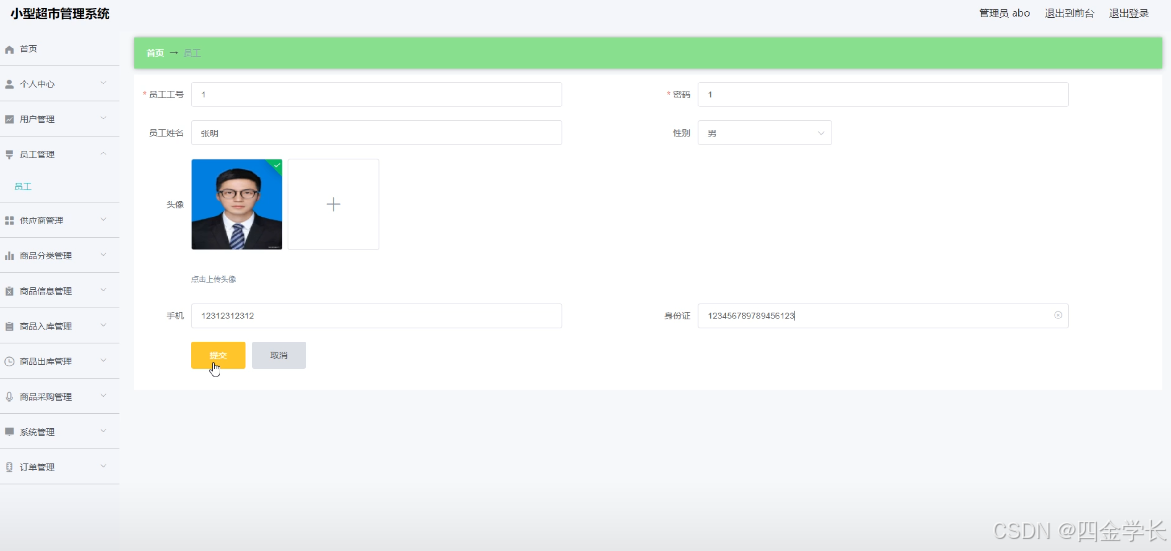Click the 退出到前台 link
This screenshot has width=1171, height=551.
[1069, 13]
